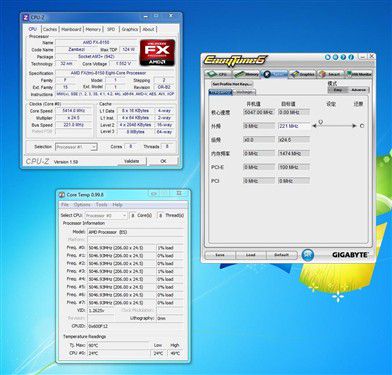Click the OK button in CPU-Z
392x375 pixels.
point(163,161)
